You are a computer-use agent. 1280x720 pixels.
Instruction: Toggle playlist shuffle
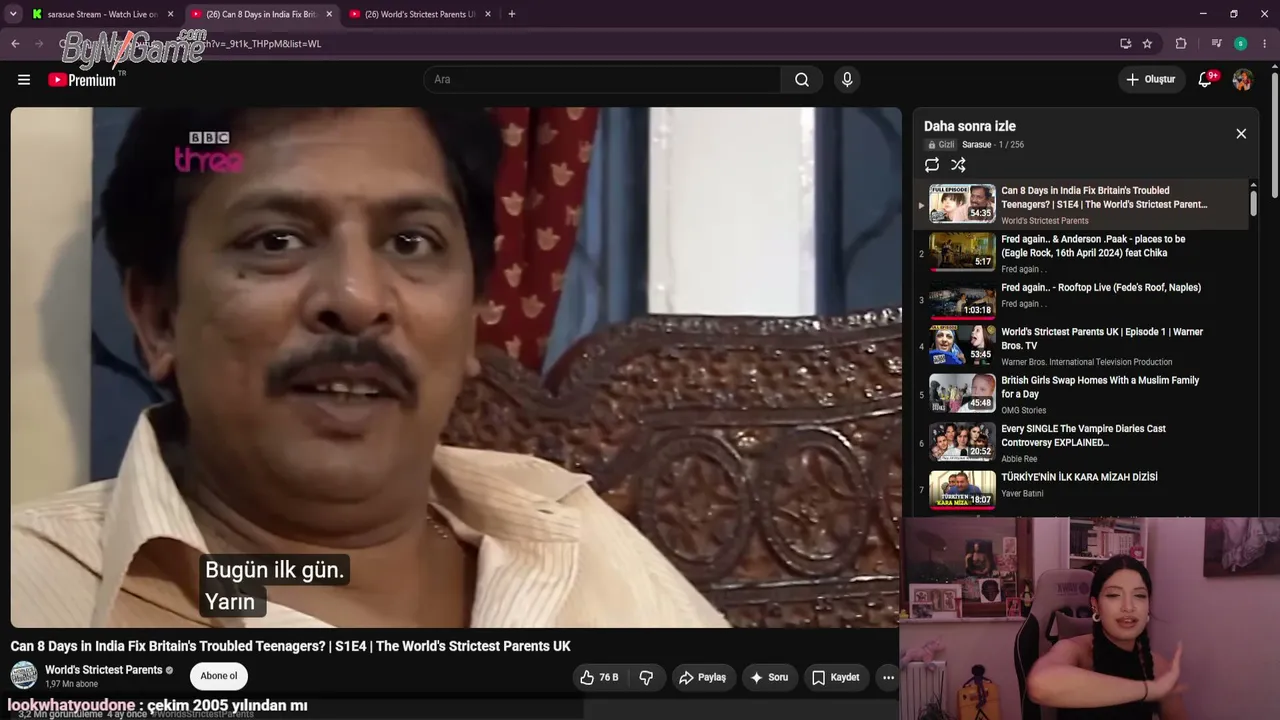click(x=958, y=165)
